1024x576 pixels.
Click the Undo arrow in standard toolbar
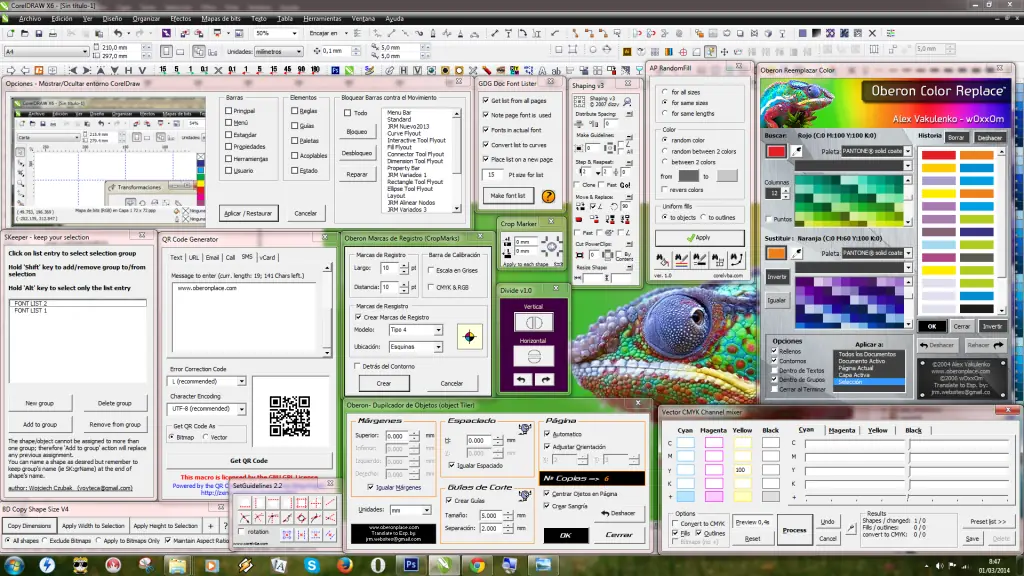[118, 33]
